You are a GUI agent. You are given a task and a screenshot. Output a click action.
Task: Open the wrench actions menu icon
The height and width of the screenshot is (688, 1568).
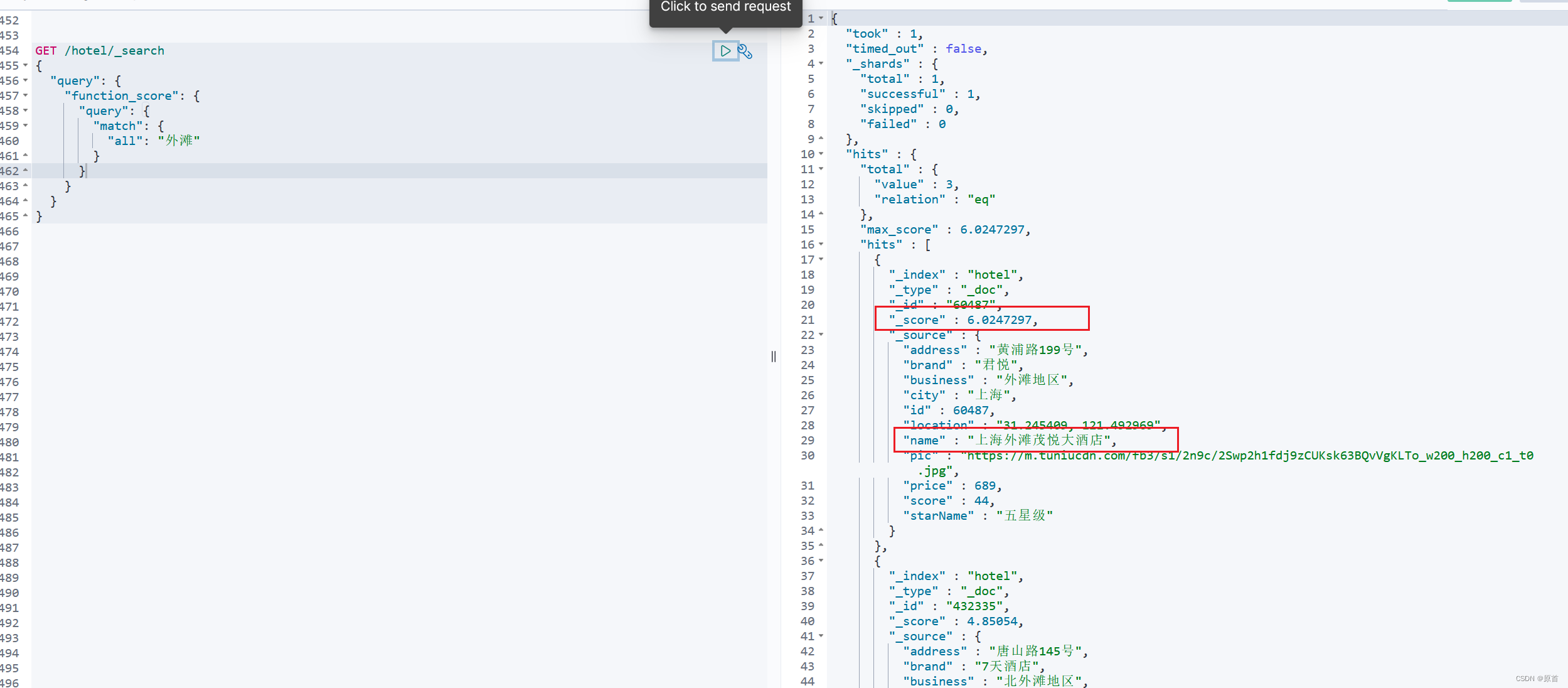[745, 51]
